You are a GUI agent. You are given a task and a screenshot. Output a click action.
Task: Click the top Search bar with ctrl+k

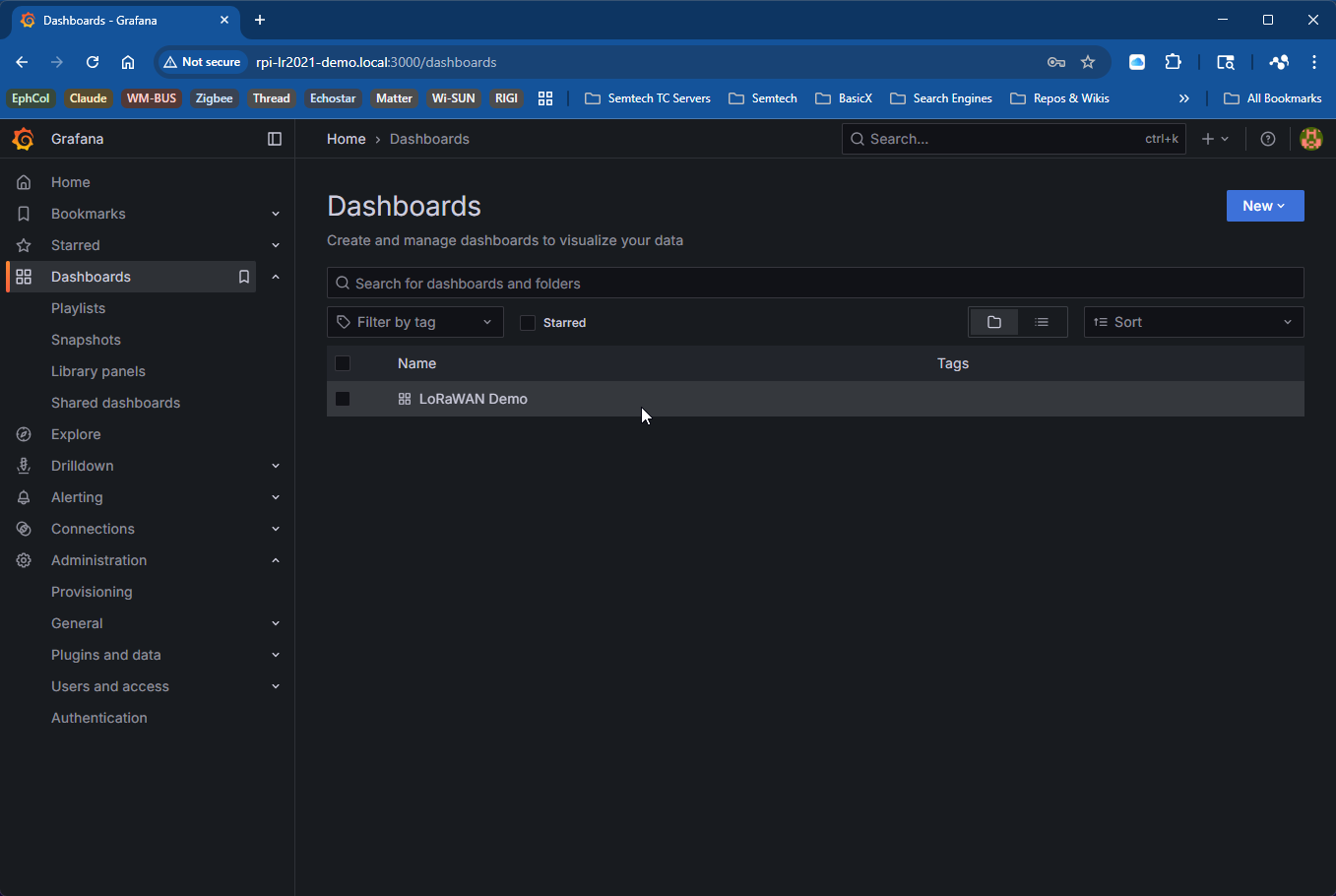click(1014, 139)
